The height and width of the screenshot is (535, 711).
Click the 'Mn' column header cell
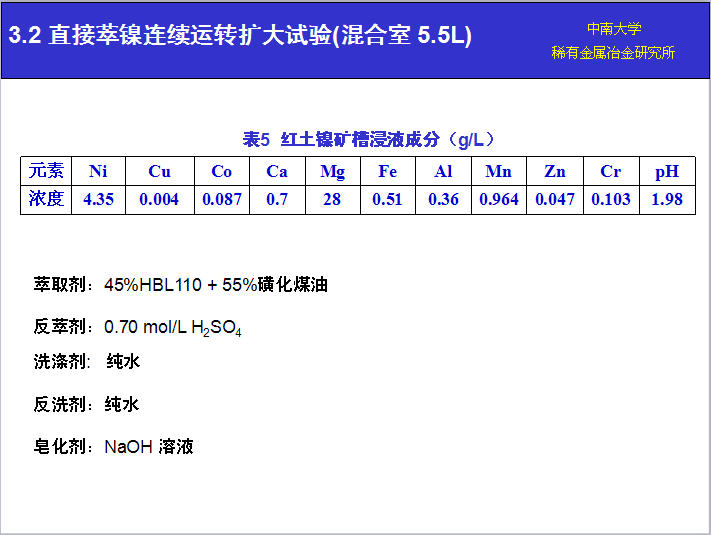[499, 171]
